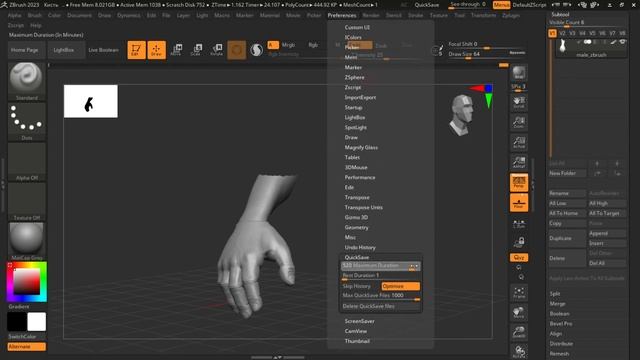The height and width of the screenshot is (360, 640).
Task: Expand the Custom UI preferences section
Action: (x=357, y=27)
